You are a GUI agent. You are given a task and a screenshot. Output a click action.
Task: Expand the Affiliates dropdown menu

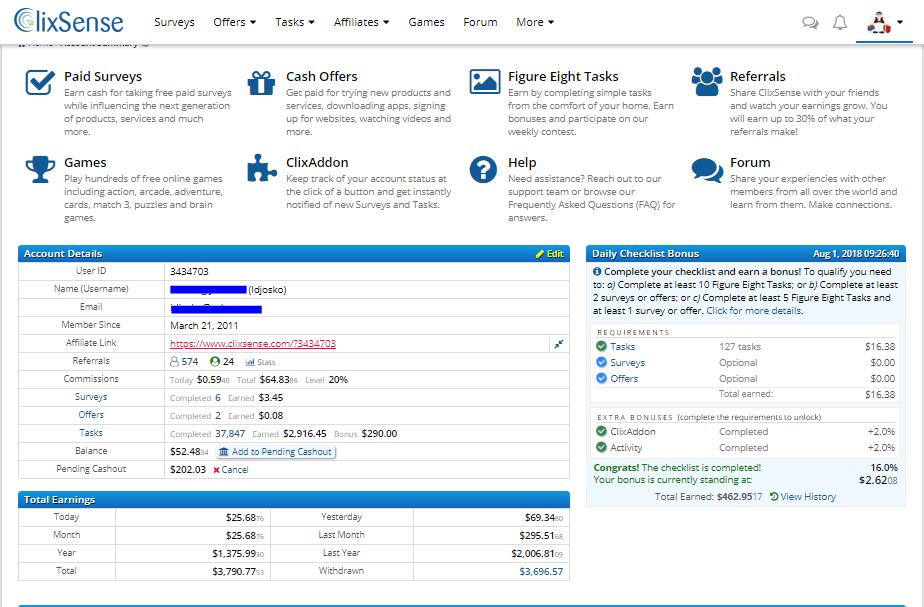point(361,22)
